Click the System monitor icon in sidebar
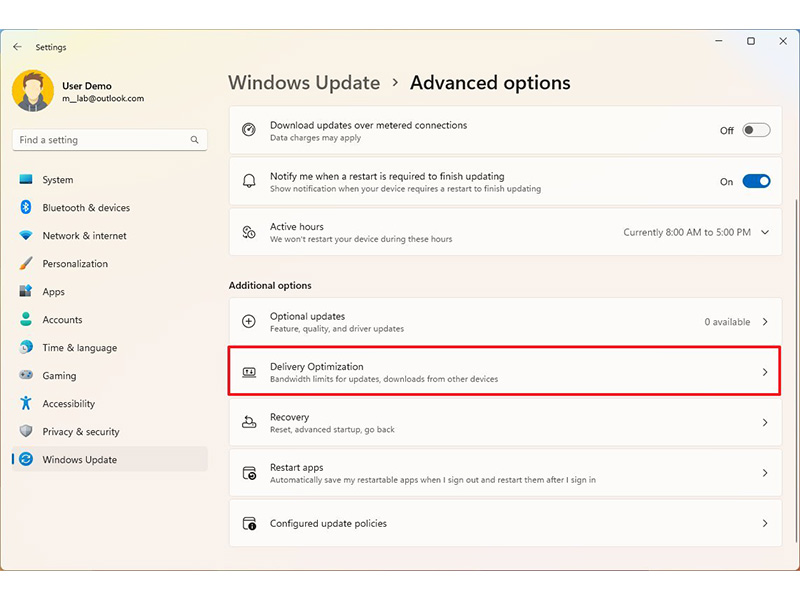The image size is (800, 600). click(x=26, y=179)
